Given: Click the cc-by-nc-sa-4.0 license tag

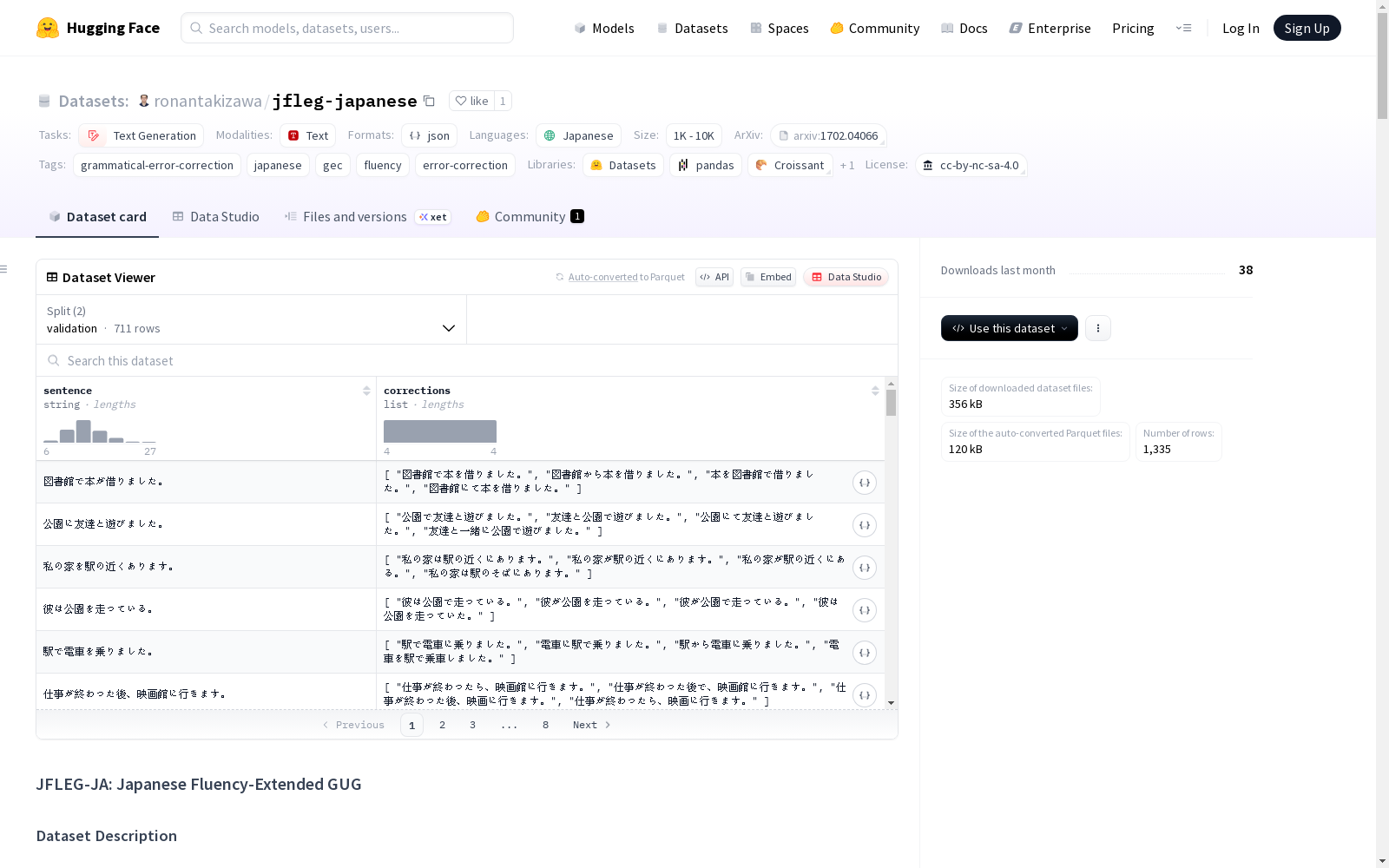Looking at the screenshot, I should 971,165.
